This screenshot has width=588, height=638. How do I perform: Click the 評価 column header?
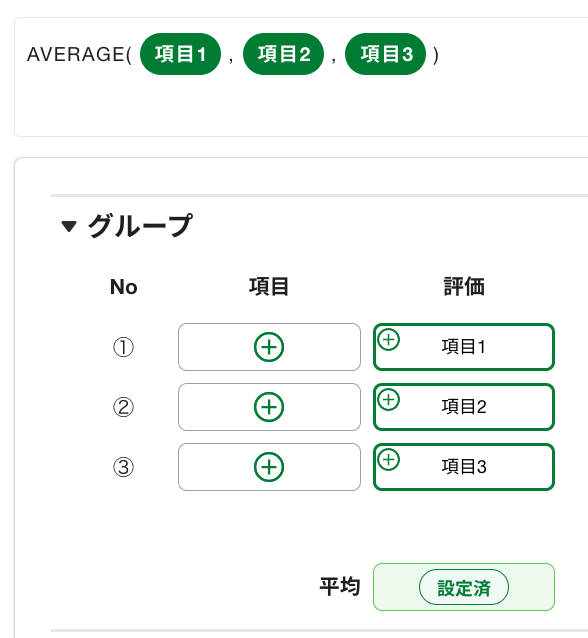[x=464, y=286]
